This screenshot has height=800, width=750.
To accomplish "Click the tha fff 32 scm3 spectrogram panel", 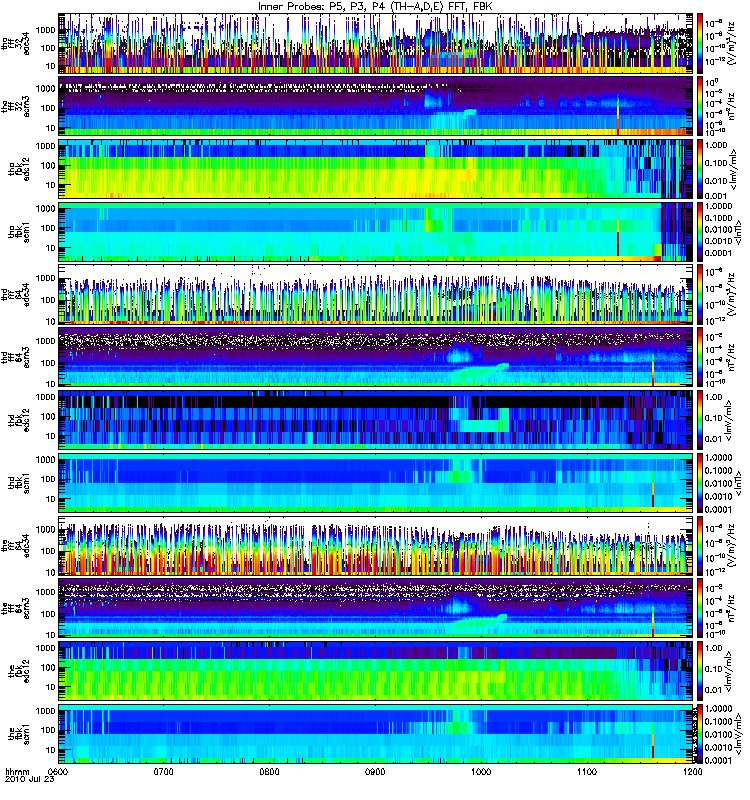I will [375, 106].
